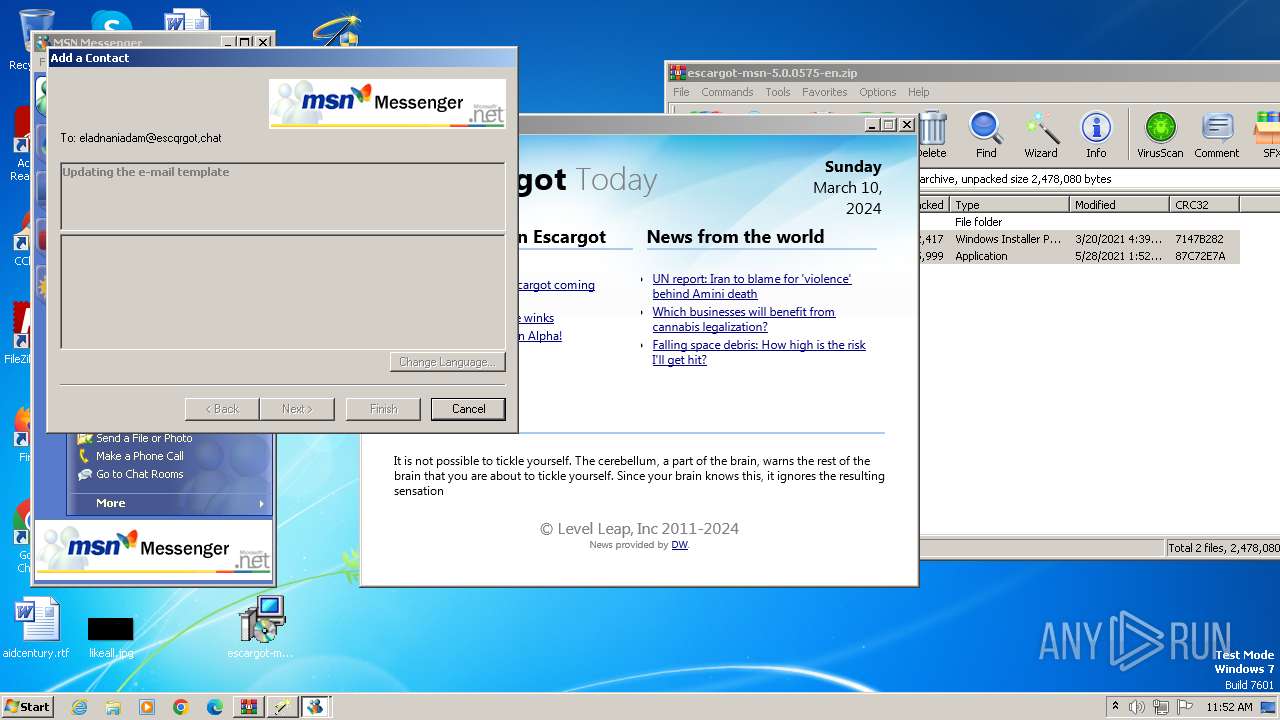This screenshot has width=1280, height=720.
Task: Open the UN report Iran news link
Action: coord(752,286)
